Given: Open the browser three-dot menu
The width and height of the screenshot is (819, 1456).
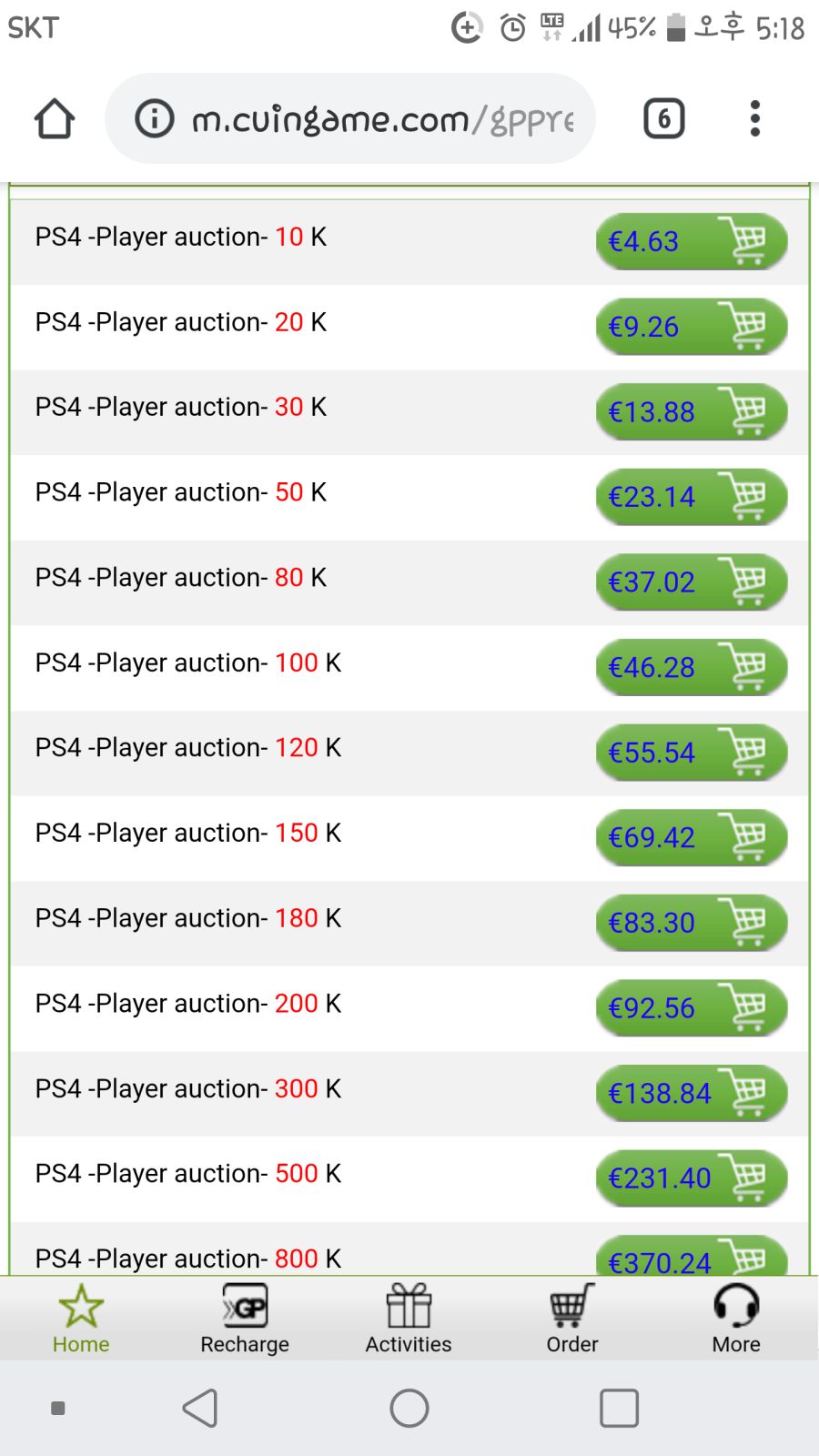Looking at the screenshot, I should click(x=754, y=118).
